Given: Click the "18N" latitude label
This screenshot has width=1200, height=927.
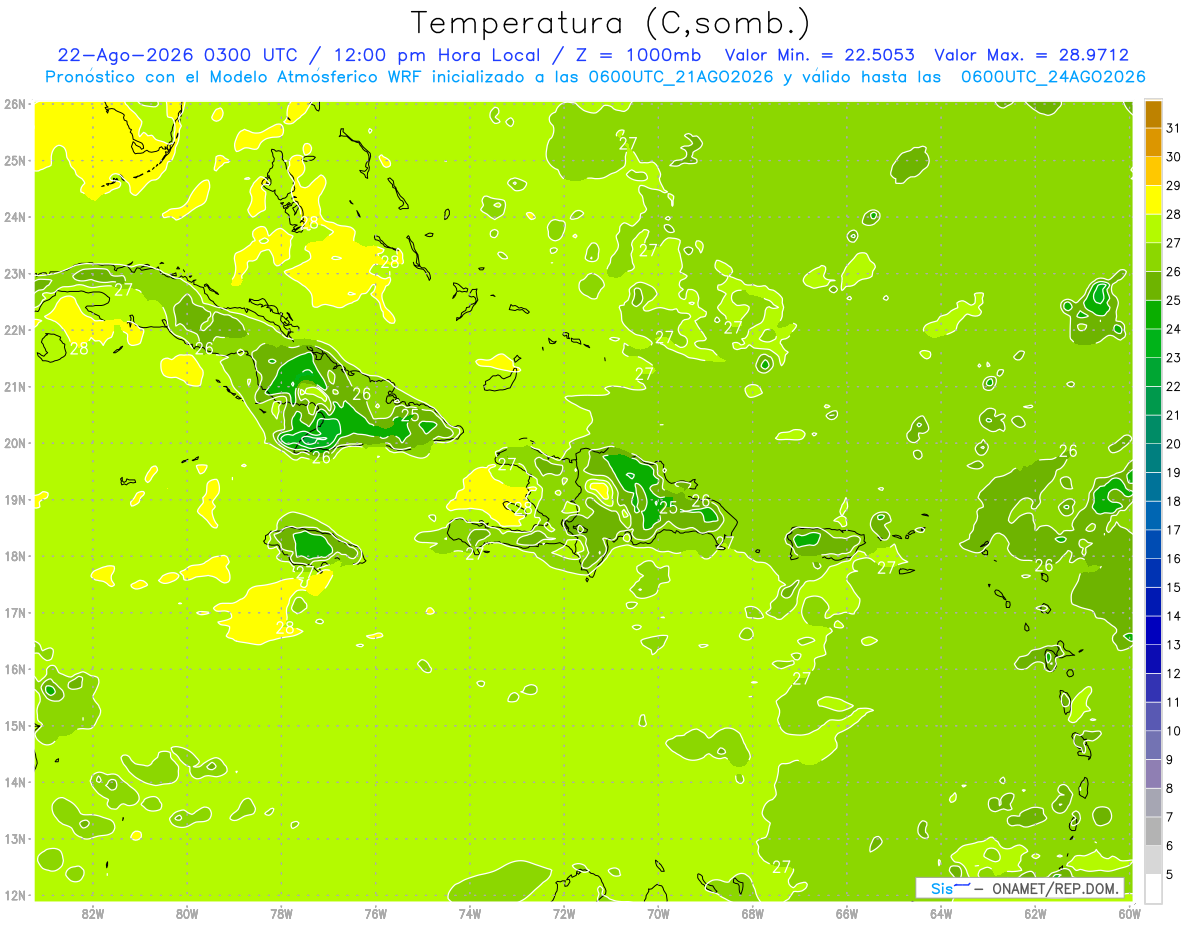Looking at the screenshot, I should [15, 556].
